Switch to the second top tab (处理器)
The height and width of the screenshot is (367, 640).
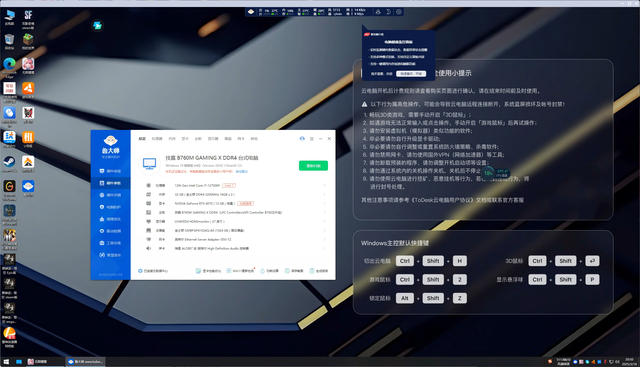click(157, 139)
